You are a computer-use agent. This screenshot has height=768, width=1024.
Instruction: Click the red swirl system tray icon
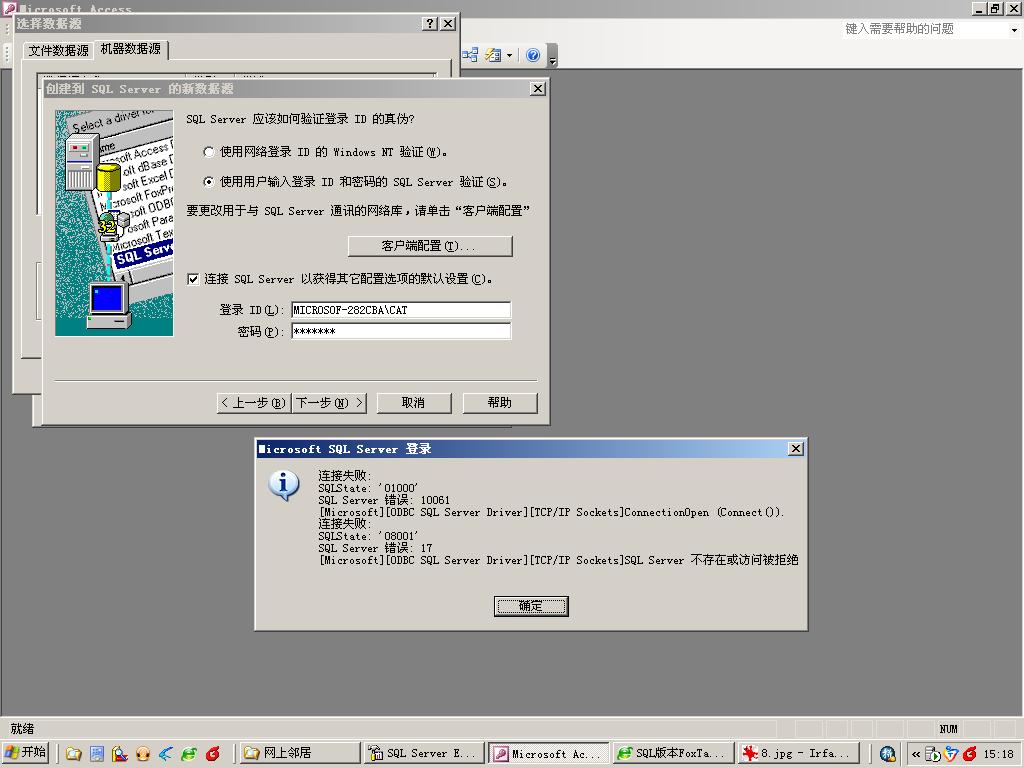point(970,754)
